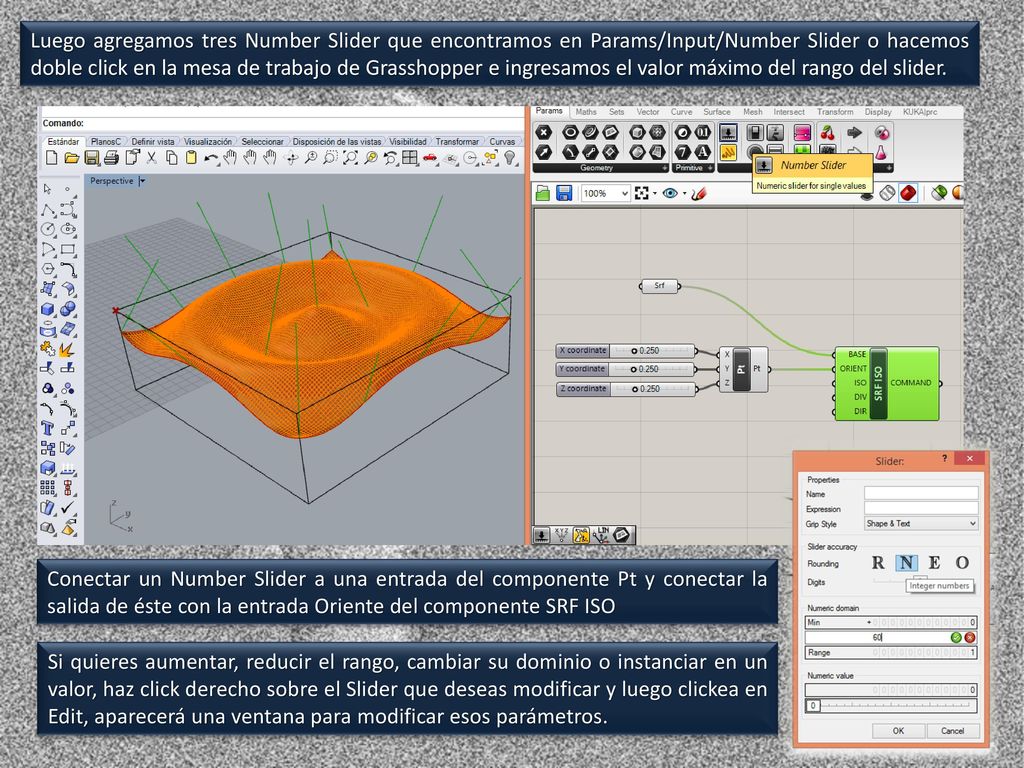Accept the value with green check button

956,637
